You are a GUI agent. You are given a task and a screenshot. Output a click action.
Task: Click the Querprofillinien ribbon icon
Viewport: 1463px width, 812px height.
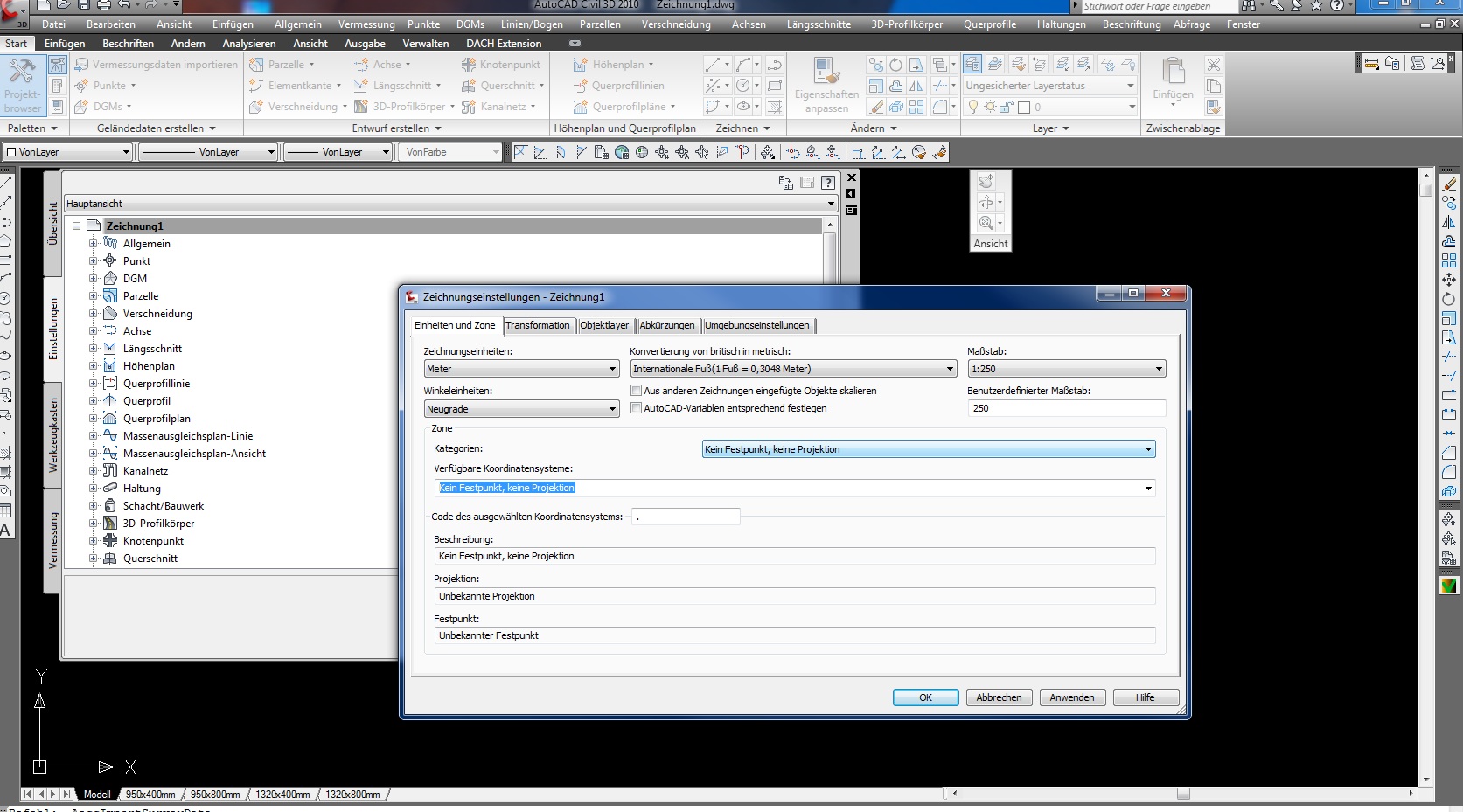click(x=581, y=86)
